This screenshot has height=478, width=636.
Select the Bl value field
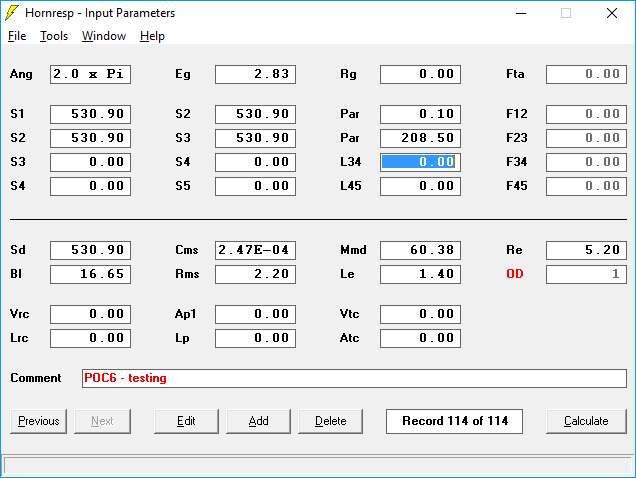coord(90,274)
